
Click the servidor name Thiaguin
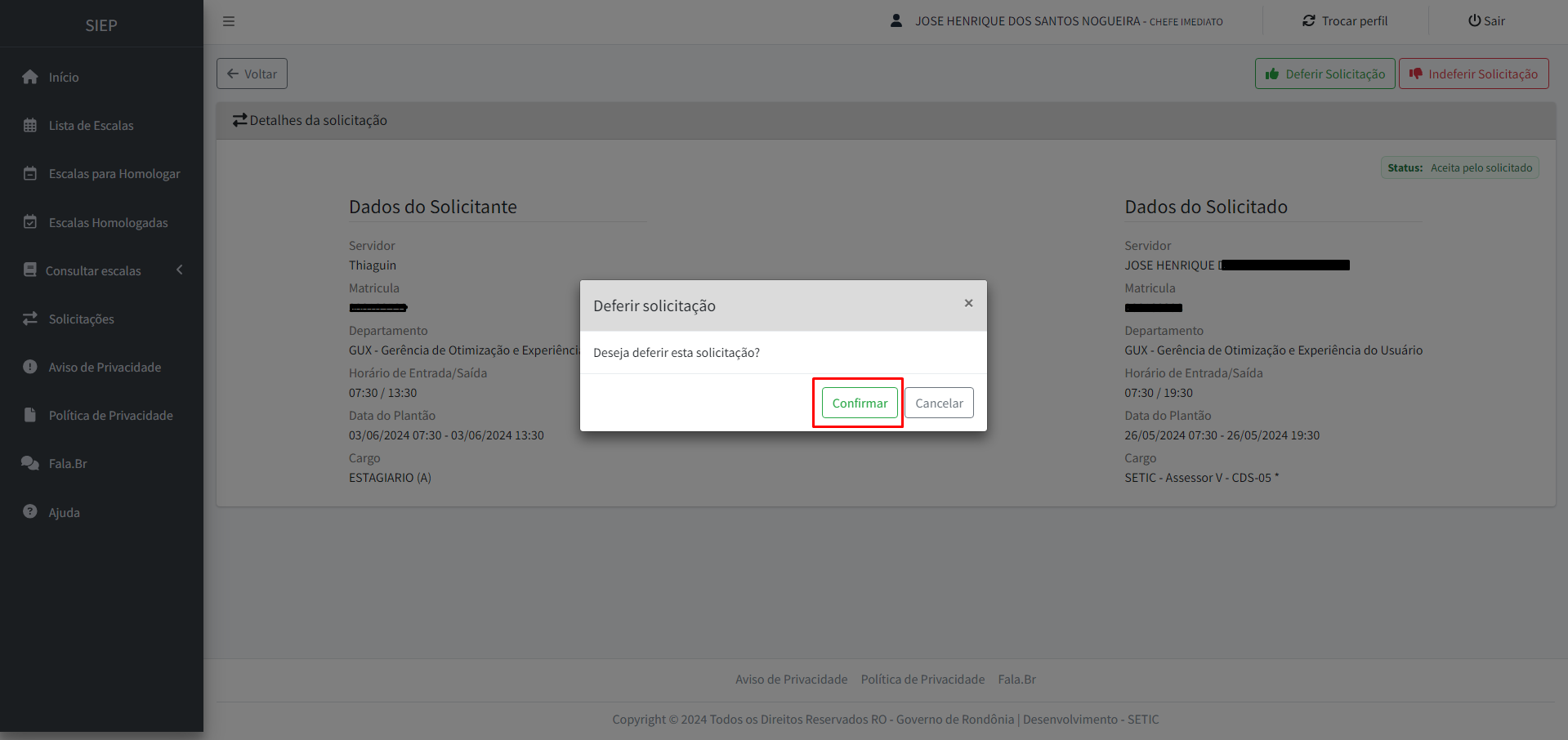[x=372, y=265]
